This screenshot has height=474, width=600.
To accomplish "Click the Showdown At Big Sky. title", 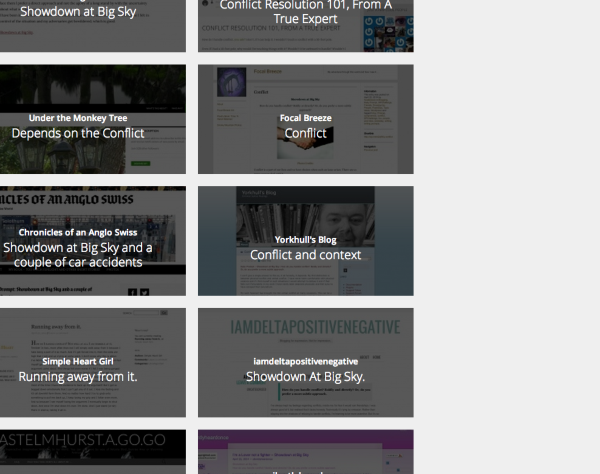I will click(x=306, y=377).
